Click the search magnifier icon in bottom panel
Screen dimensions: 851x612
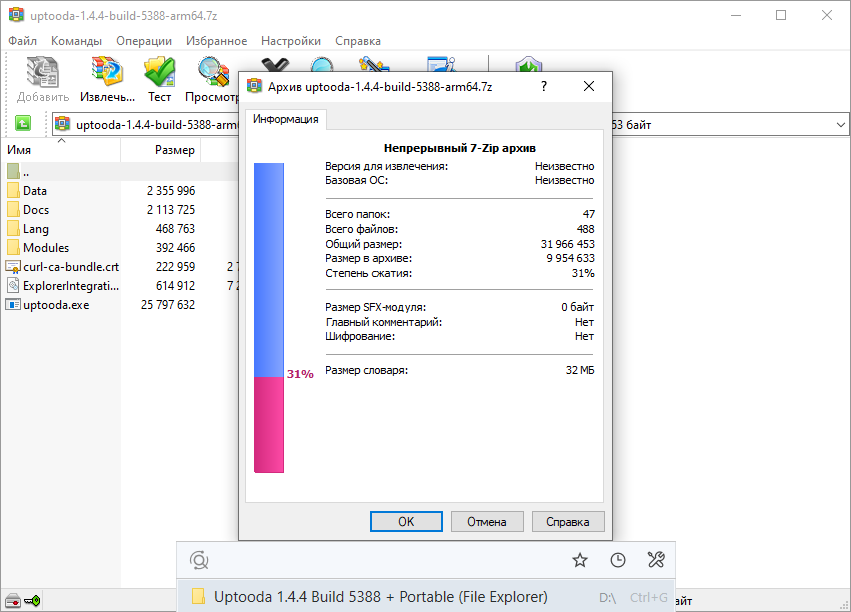tap(199, 560)
